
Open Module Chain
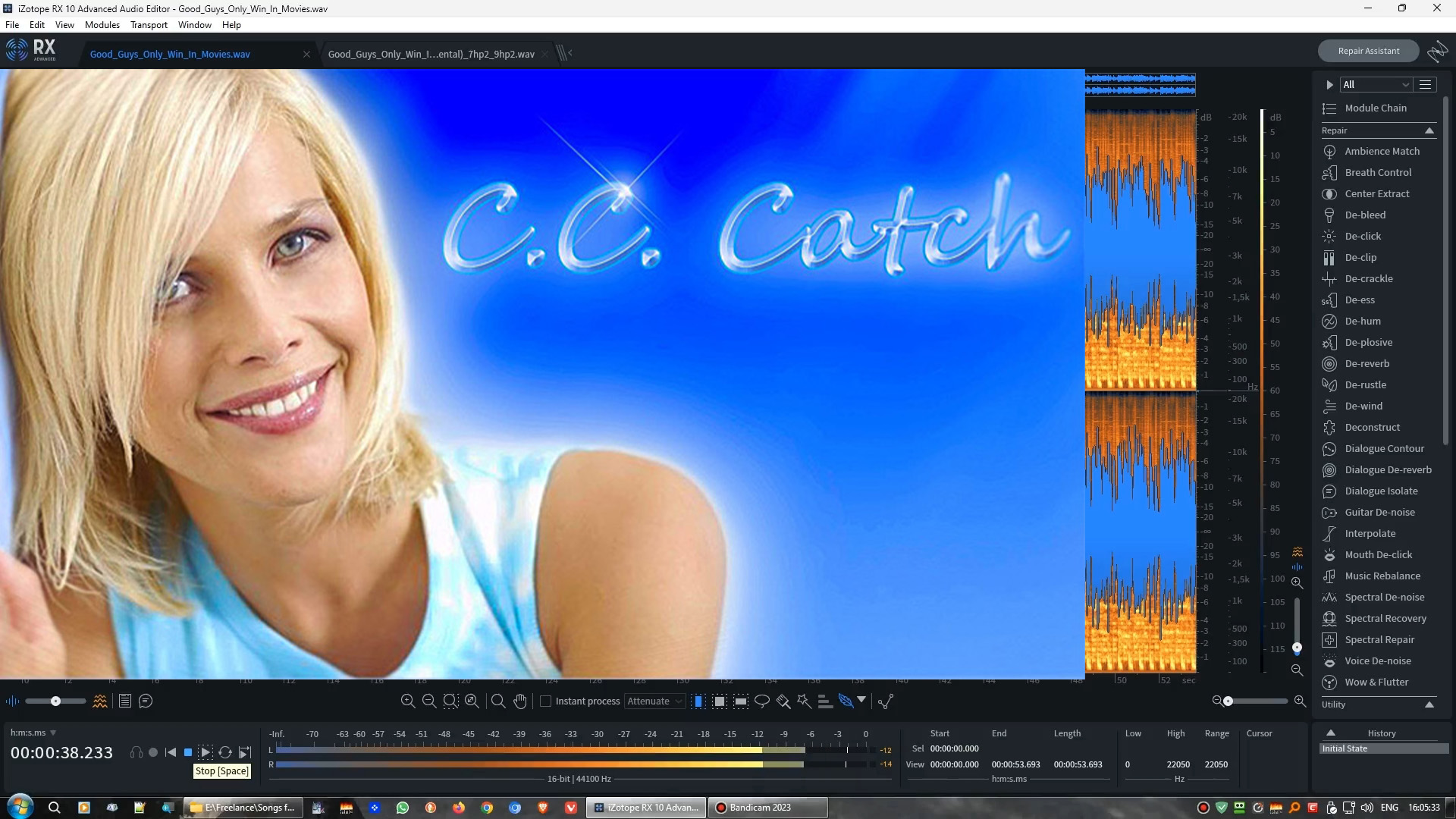tap(1375, 108)
